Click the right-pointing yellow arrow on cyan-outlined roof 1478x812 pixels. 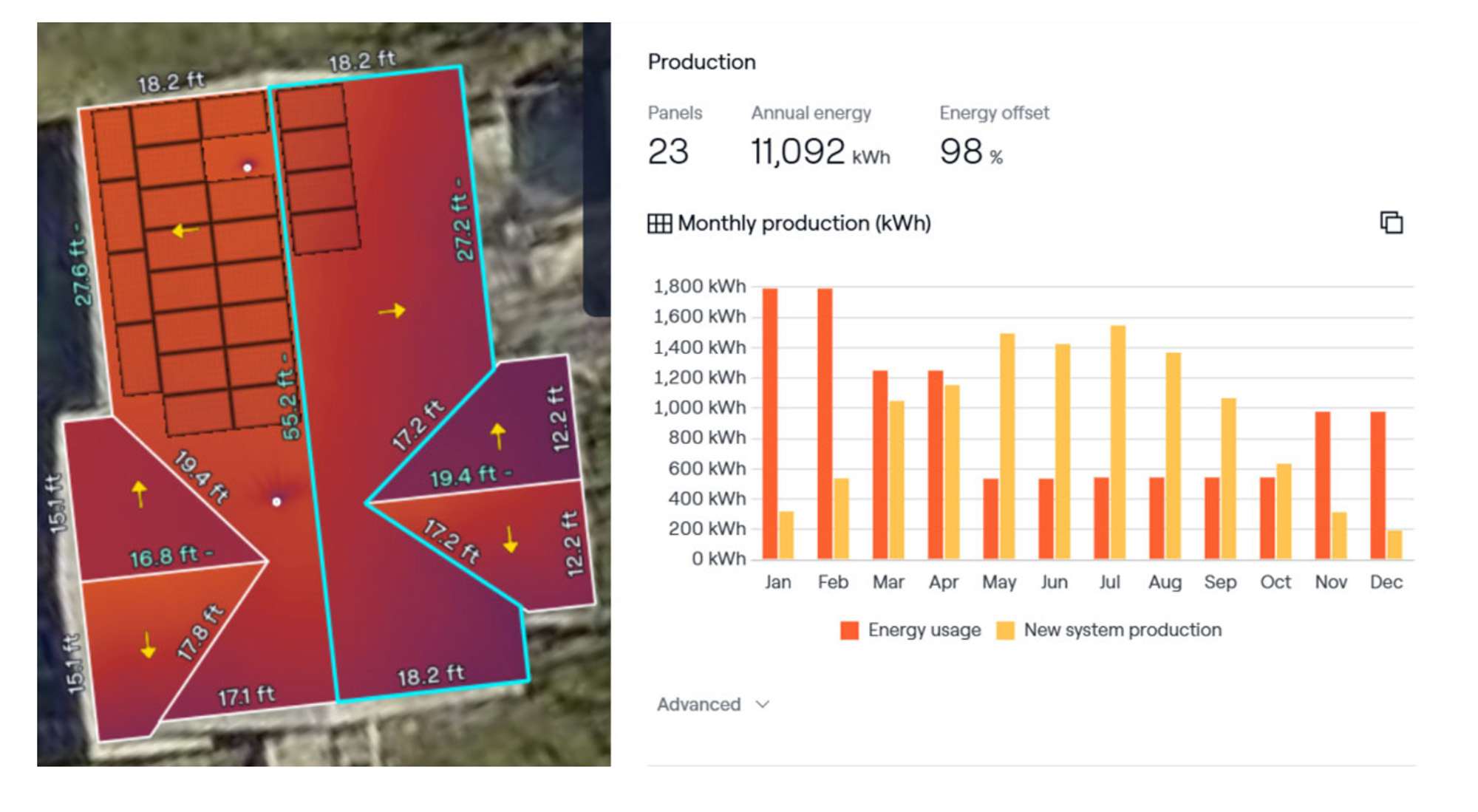(392, 310)
